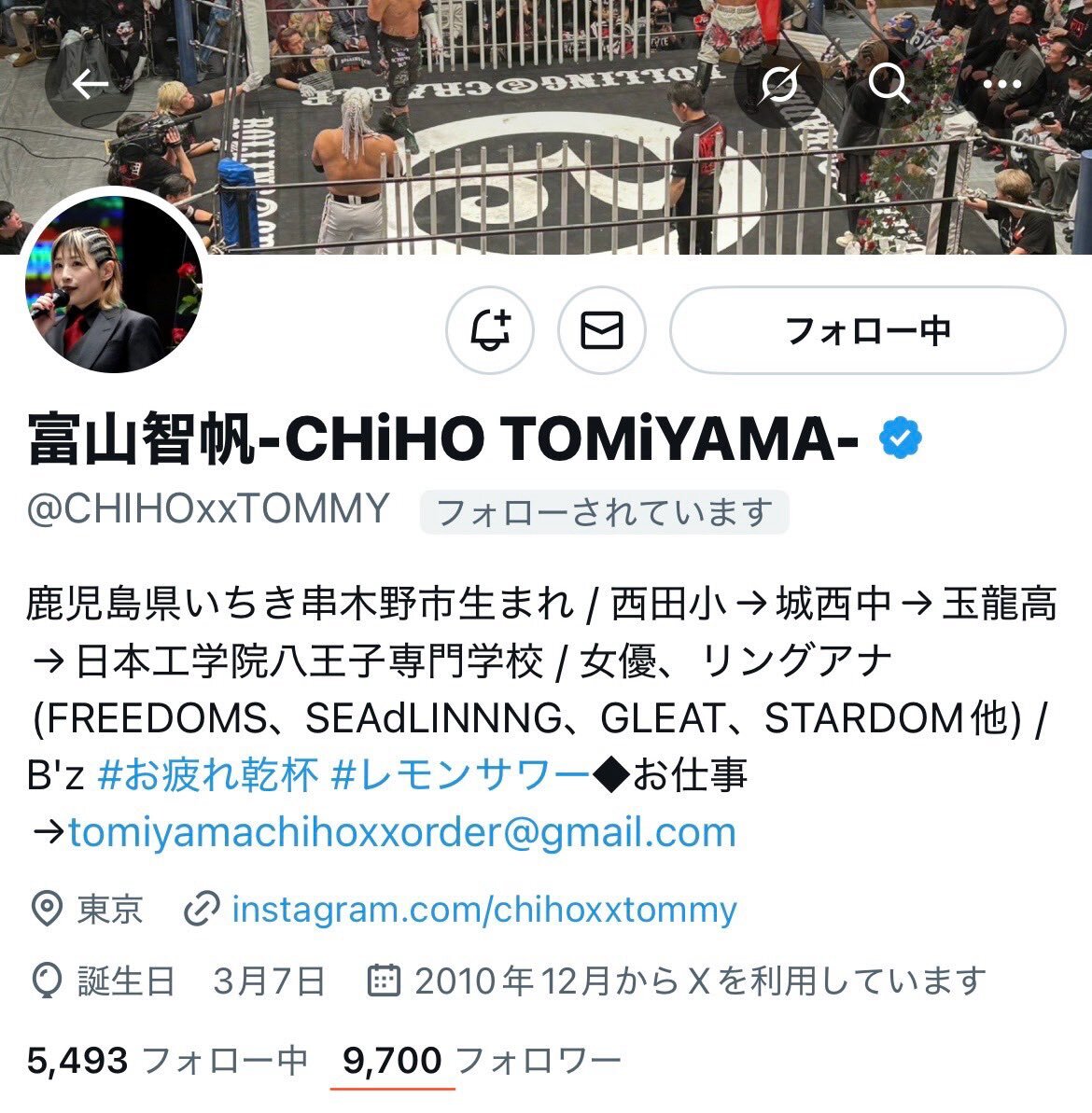Open the Grok slash-circle icon
The image size is (1092, 1113).
[778, 85]
